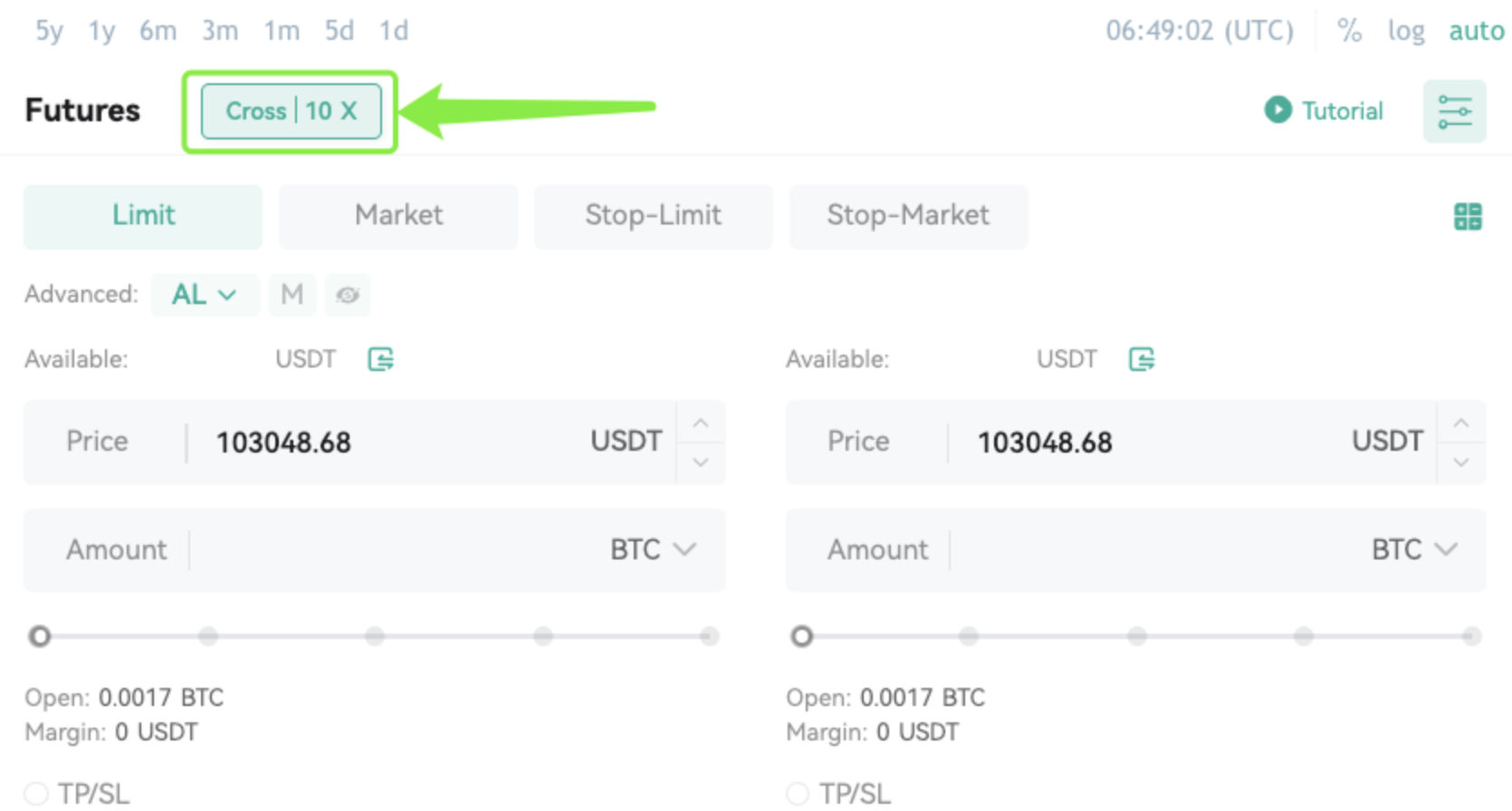1512x811 pixels.
Task: Click left amount slider start handle
Action: coord(39,636)
